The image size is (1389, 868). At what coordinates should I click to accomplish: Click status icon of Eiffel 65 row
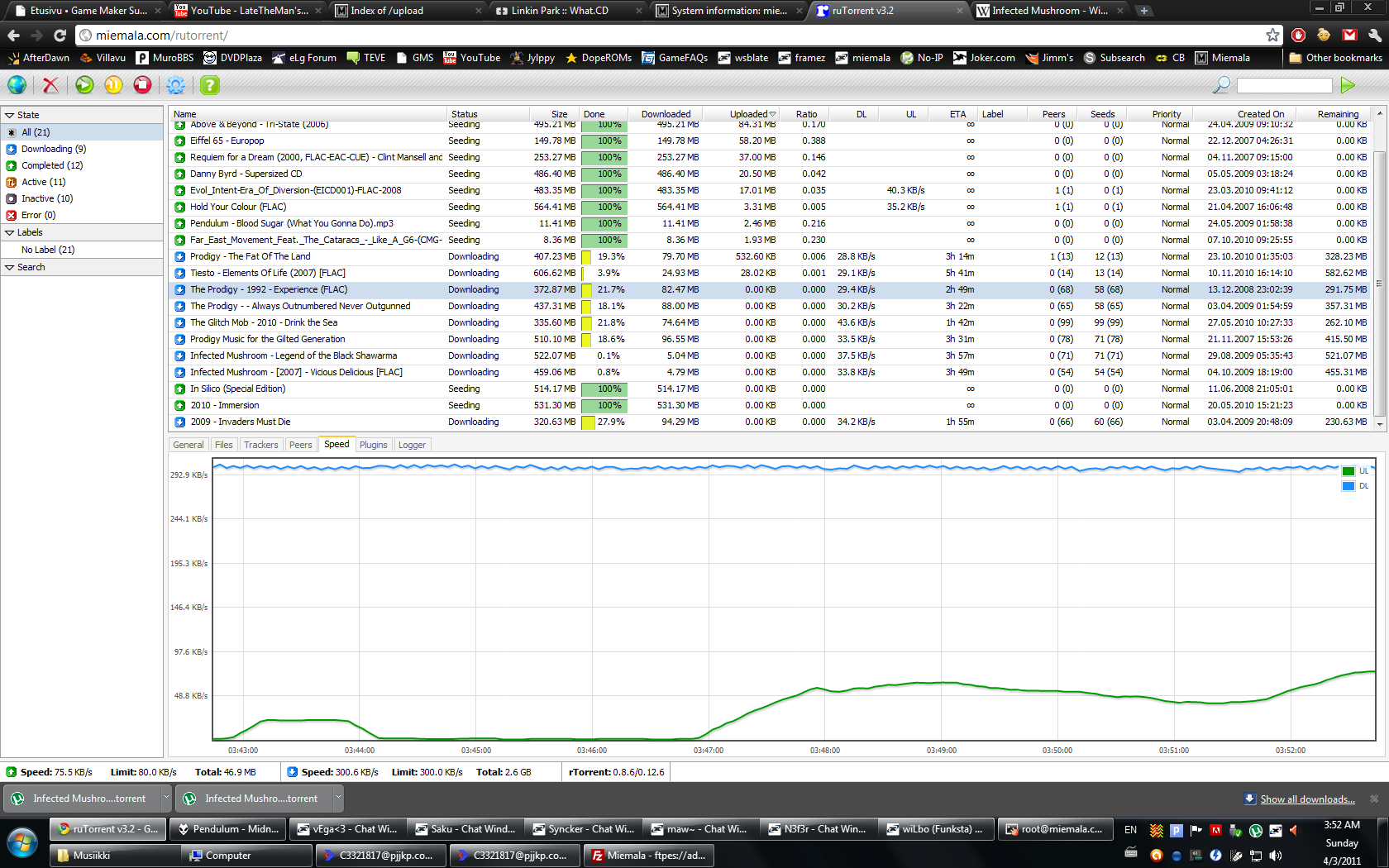[179, 141]
